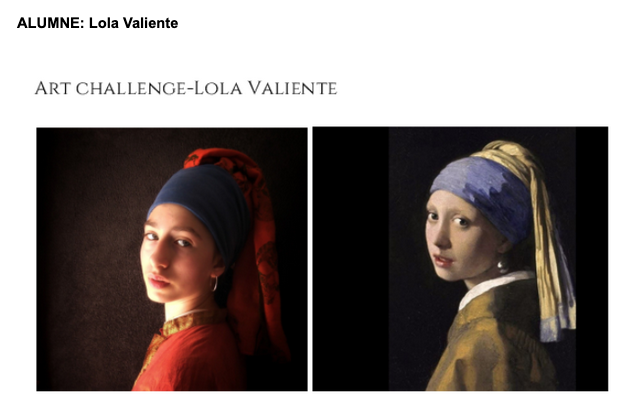Select the painting image on the right
The width and height of the screenshot is (634, 414).
[460, 259]
